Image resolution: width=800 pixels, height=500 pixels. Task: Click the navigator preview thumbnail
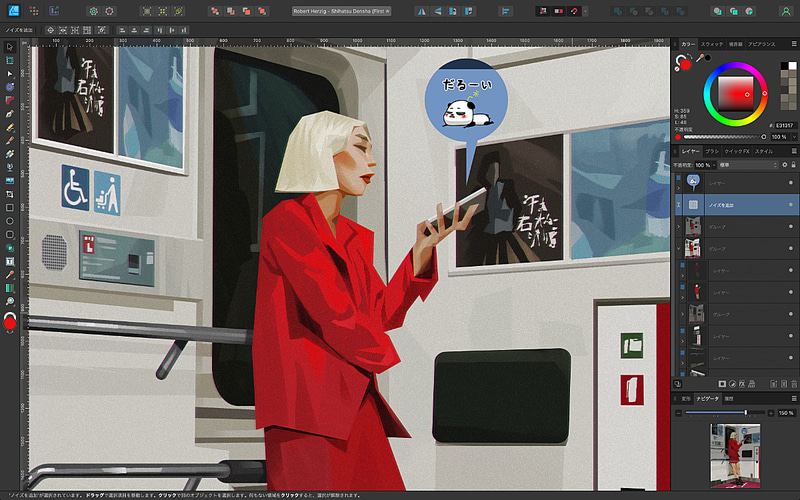(x=735, y=456)
